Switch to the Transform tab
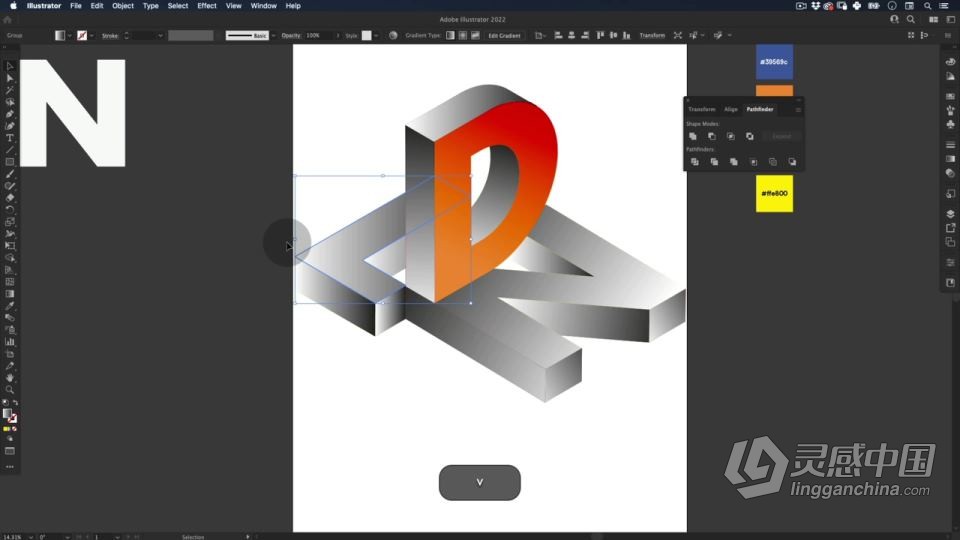 pyautogui.click(x=702, y=110)
